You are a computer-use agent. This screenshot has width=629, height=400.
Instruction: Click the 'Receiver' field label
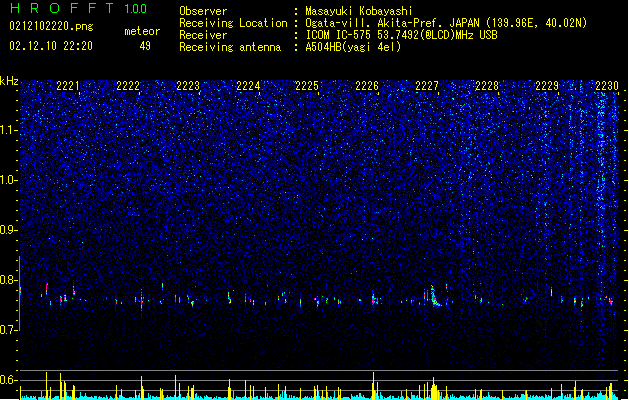point(203,35)
